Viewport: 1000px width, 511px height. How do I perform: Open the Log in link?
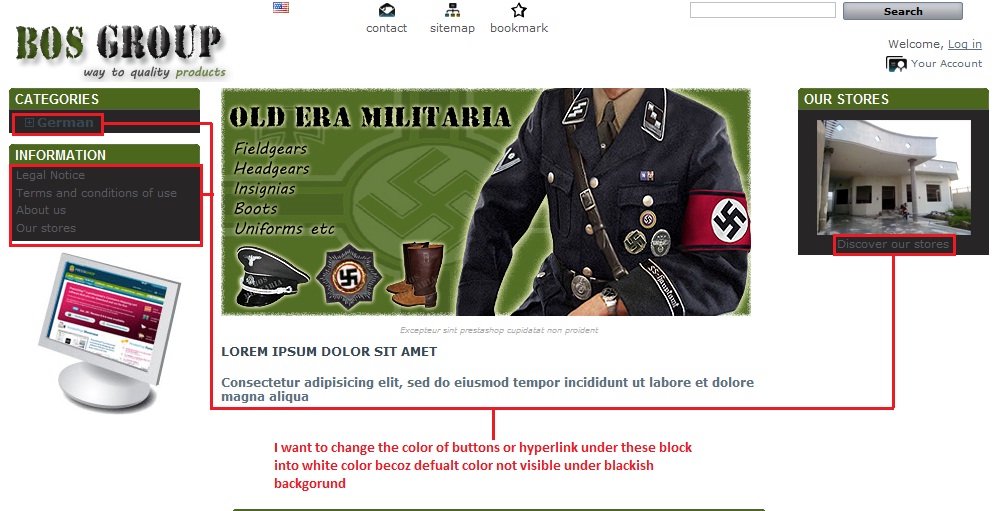click(x=964, y=44)
